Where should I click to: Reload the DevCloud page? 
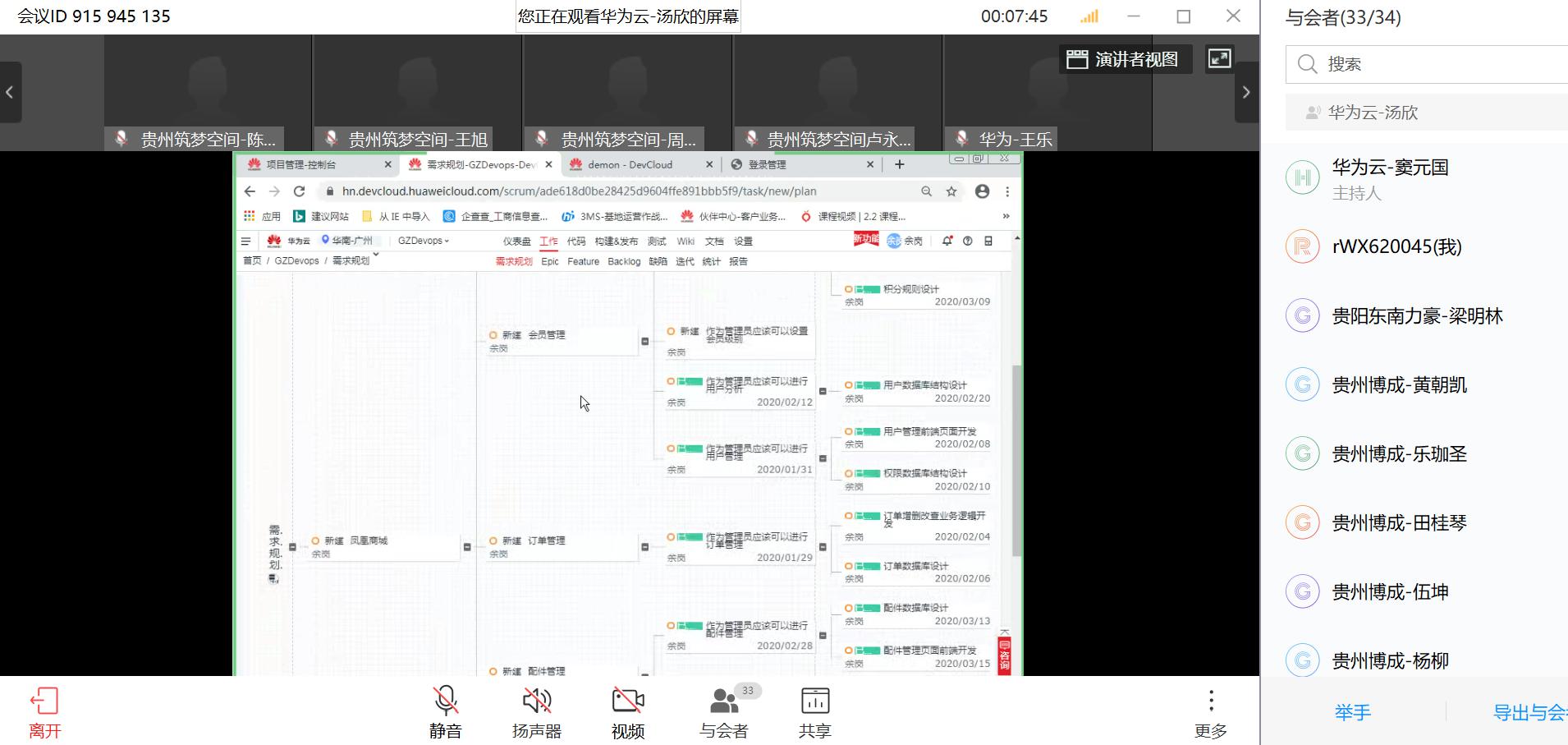[x=299, y=191]
